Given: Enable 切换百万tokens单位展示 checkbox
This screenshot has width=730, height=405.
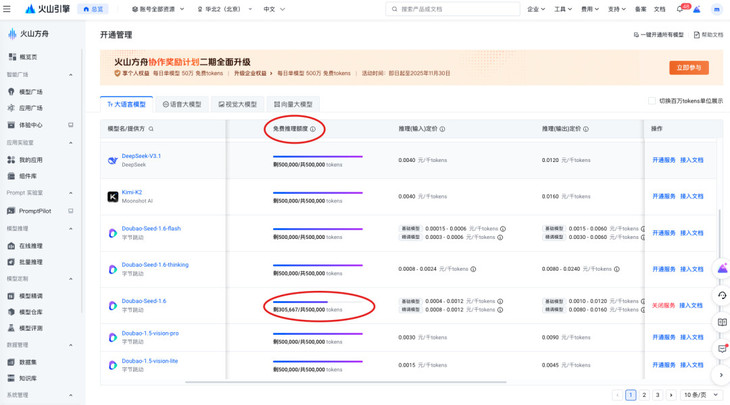Looking at the screenshot, I should pos(652,101).
